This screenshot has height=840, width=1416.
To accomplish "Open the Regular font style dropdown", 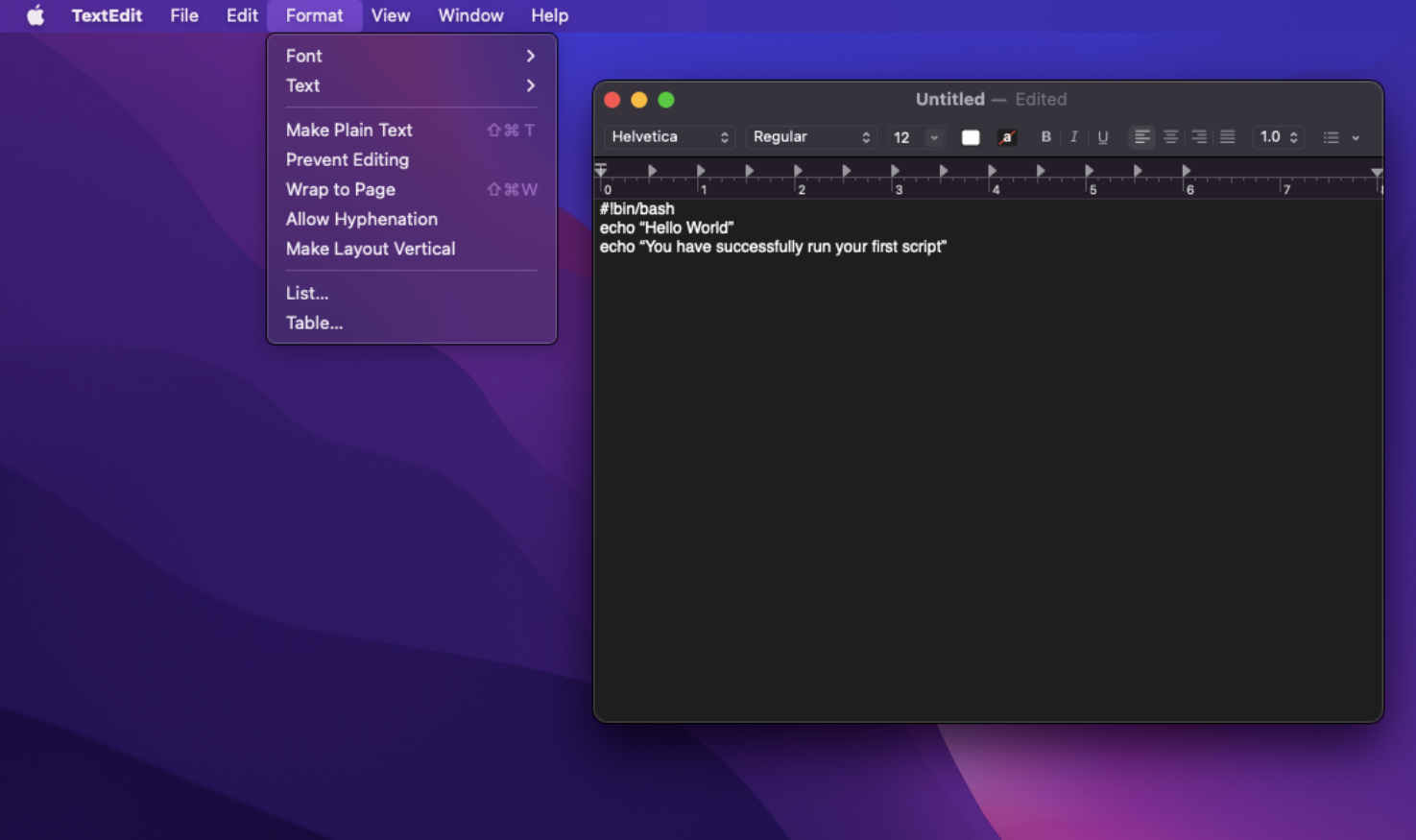I will tap(811, 137).
